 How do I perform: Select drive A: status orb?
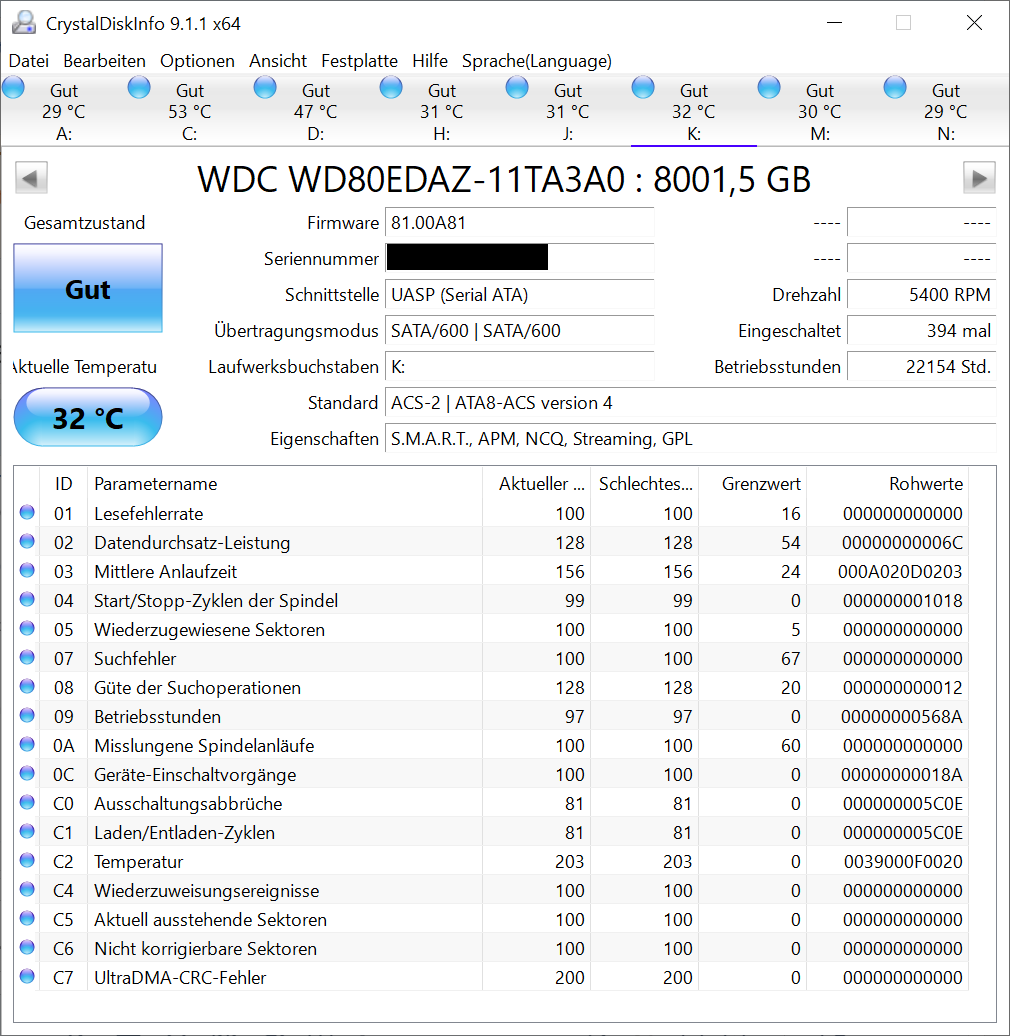[x=13, y=87]
